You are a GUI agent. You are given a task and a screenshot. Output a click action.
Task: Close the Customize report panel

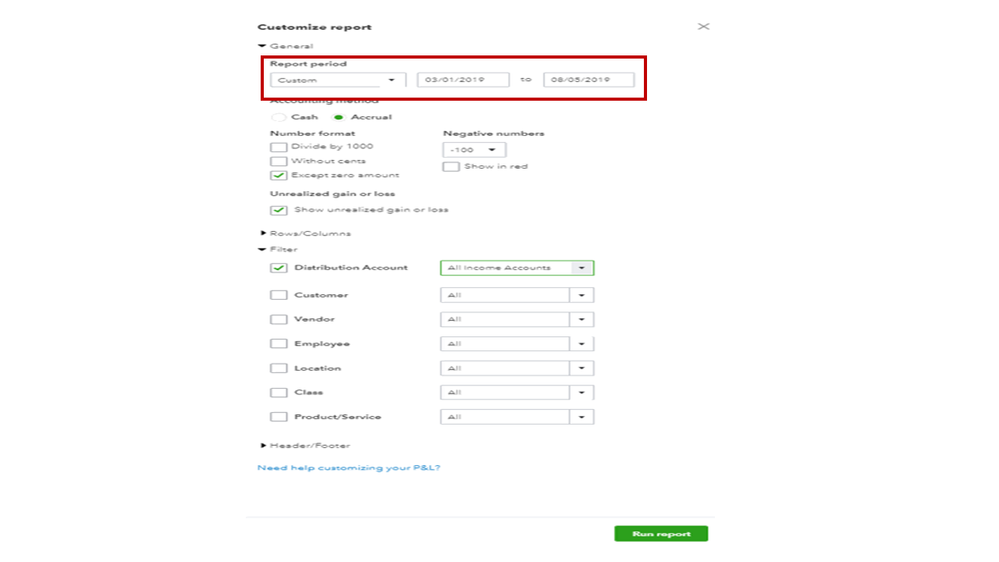point(703,27)
